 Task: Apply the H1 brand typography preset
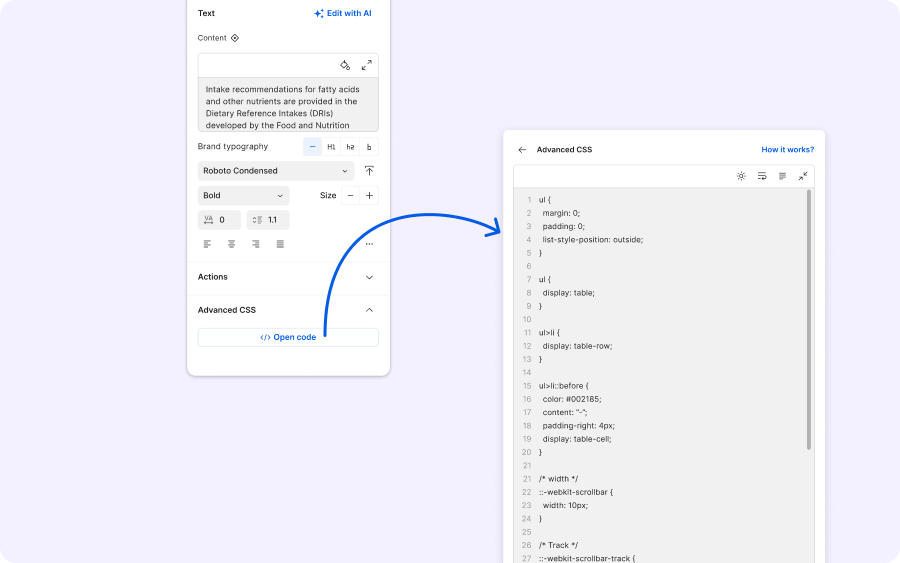(331, 147)
